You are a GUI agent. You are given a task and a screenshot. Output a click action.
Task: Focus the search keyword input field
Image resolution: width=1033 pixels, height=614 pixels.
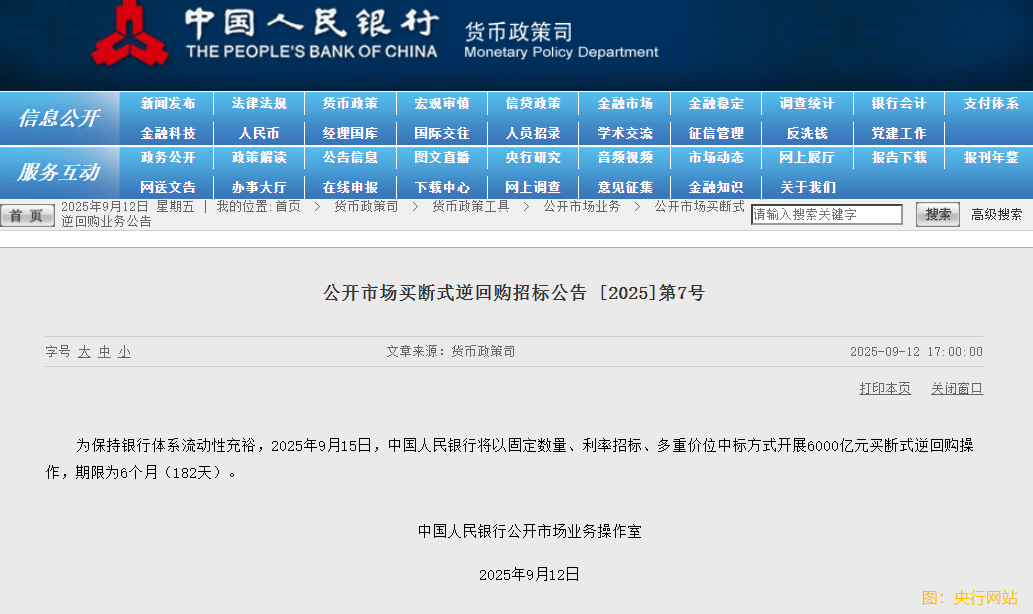point(827,214)
